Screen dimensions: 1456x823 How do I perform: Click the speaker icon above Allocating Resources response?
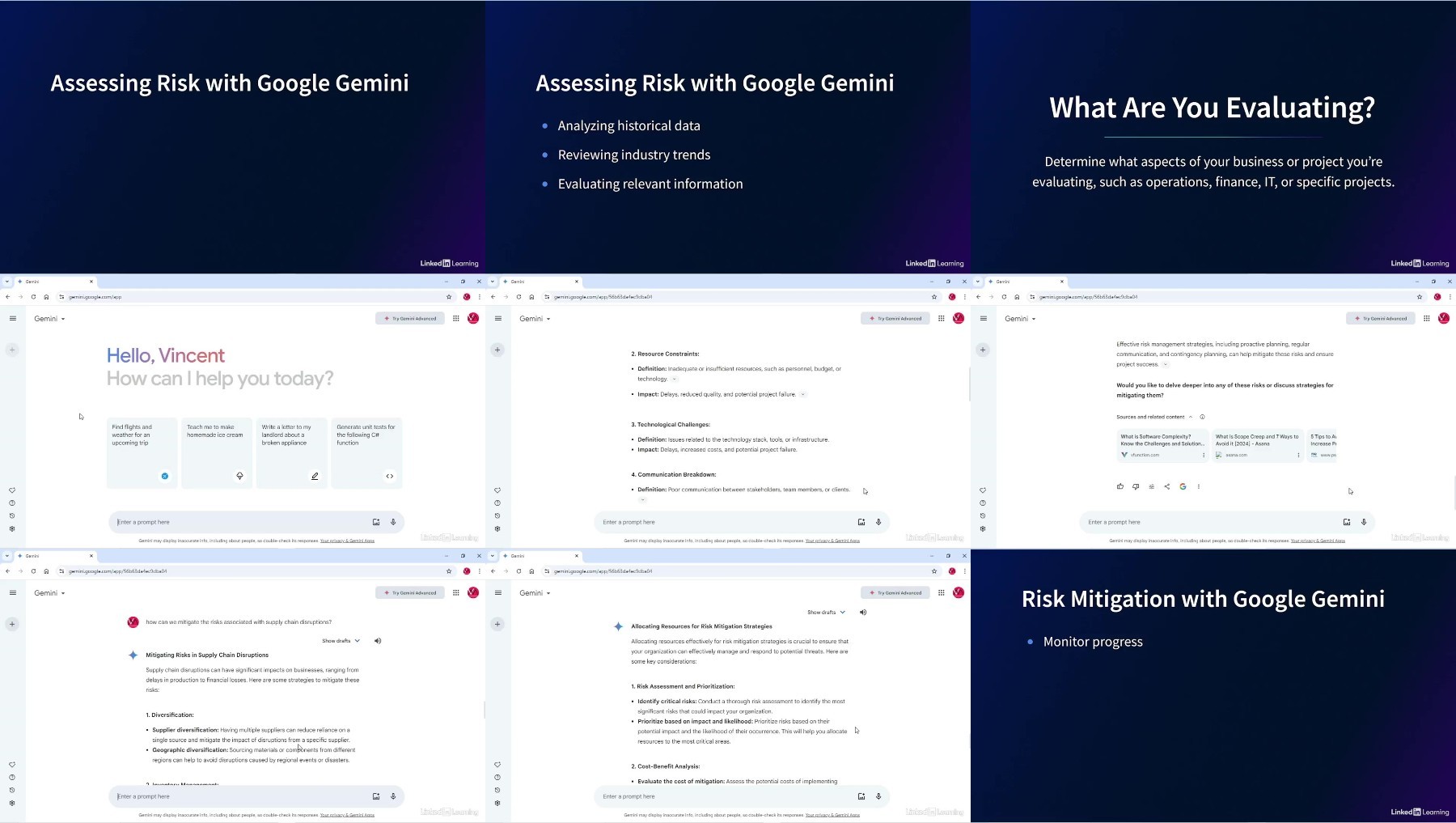[x=863, y=613]
